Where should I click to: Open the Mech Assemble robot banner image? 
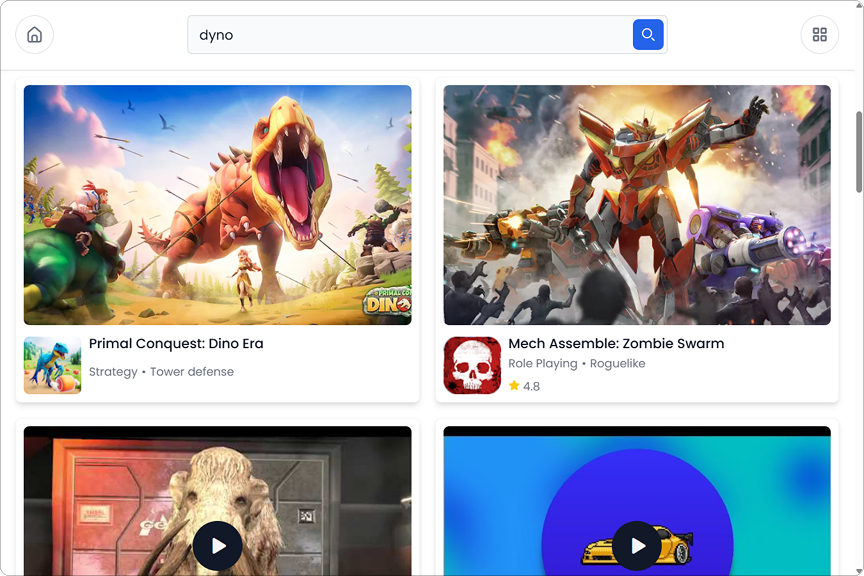(637, 205)
